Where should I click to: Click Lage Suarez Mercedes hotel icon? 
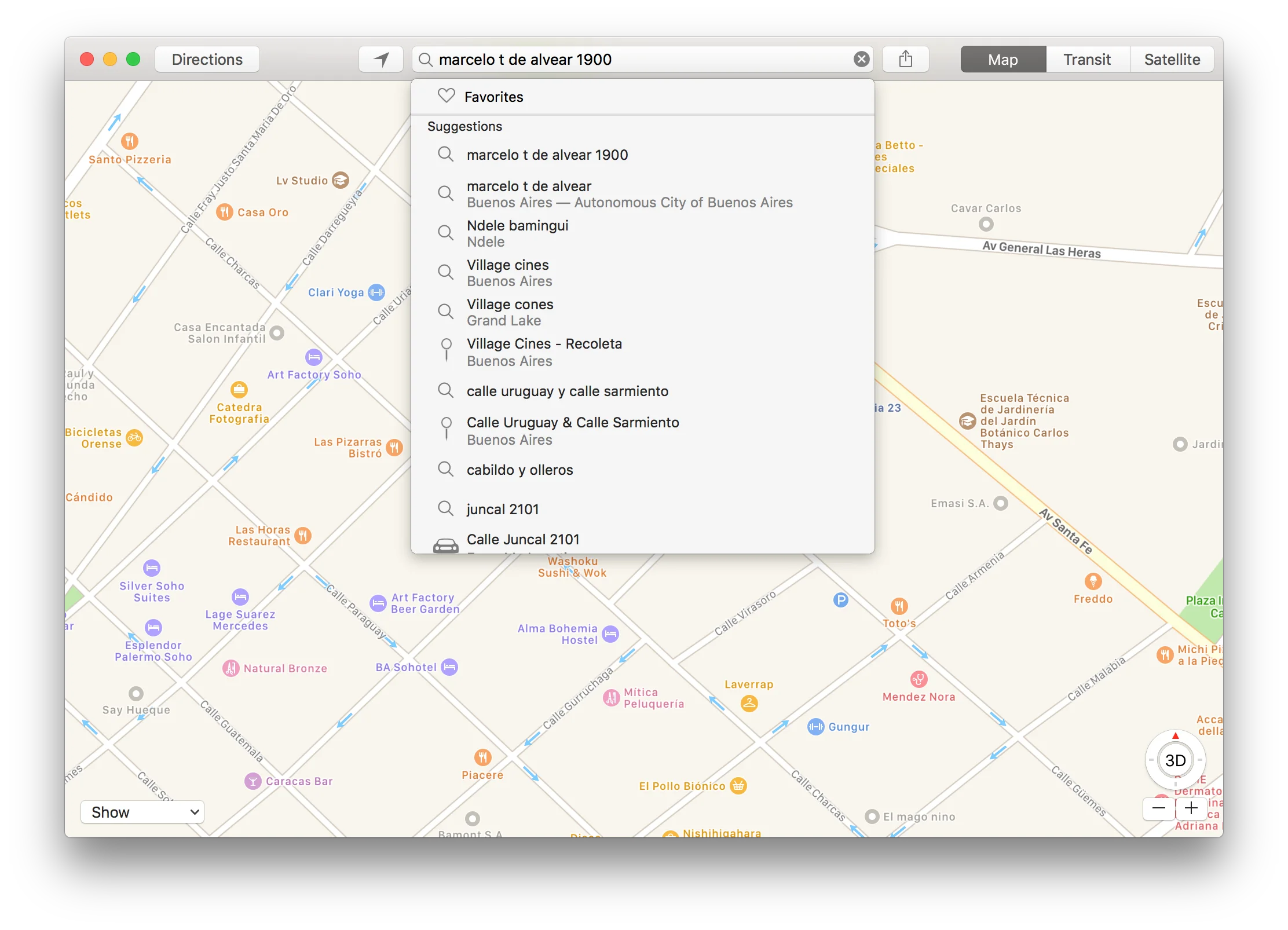[240, 596]
